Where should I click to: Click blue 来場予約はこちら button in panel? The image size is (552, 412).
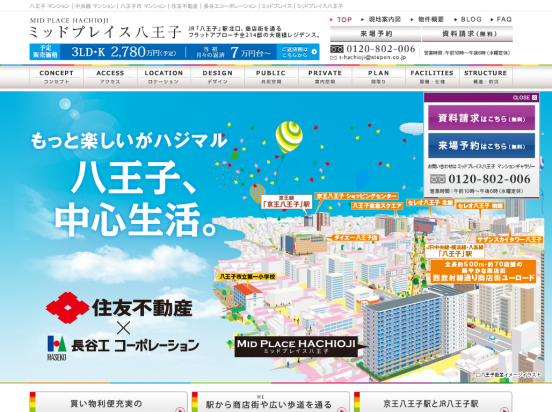tap(481, 145)
